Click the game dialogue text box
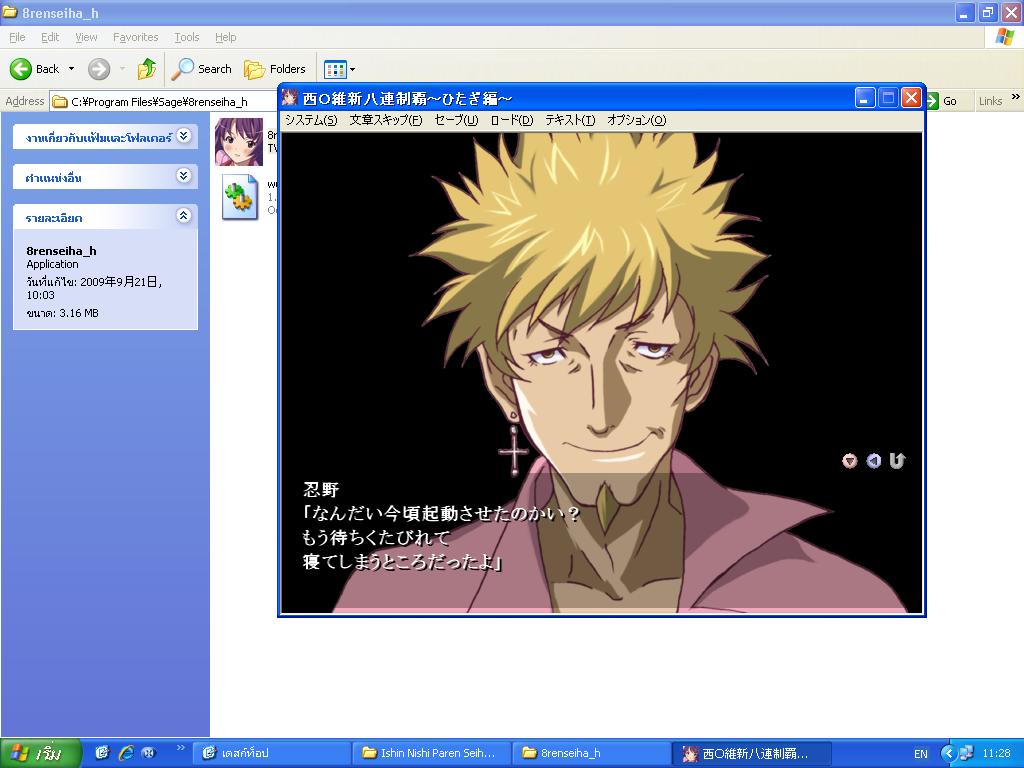The width and height of the screenshot is (1024, 768). 601,542
